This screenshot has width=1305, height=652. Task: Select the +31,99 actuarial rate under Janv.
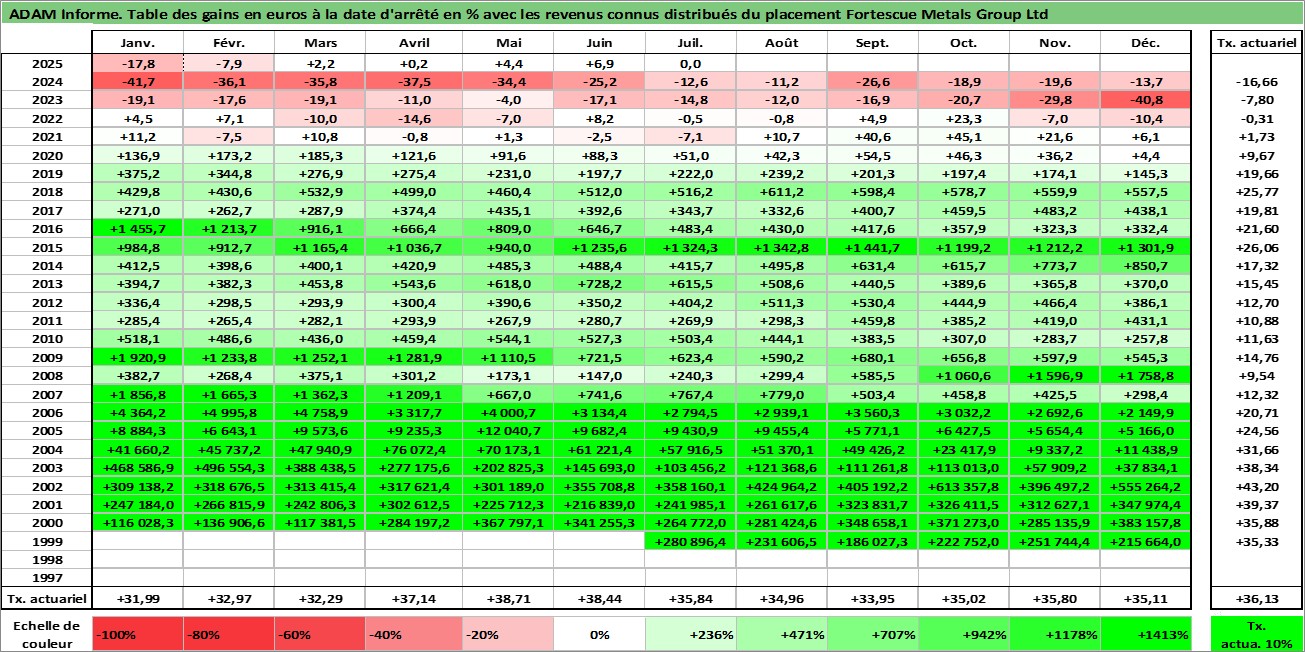pyautogui.click(x=137, y=598)
